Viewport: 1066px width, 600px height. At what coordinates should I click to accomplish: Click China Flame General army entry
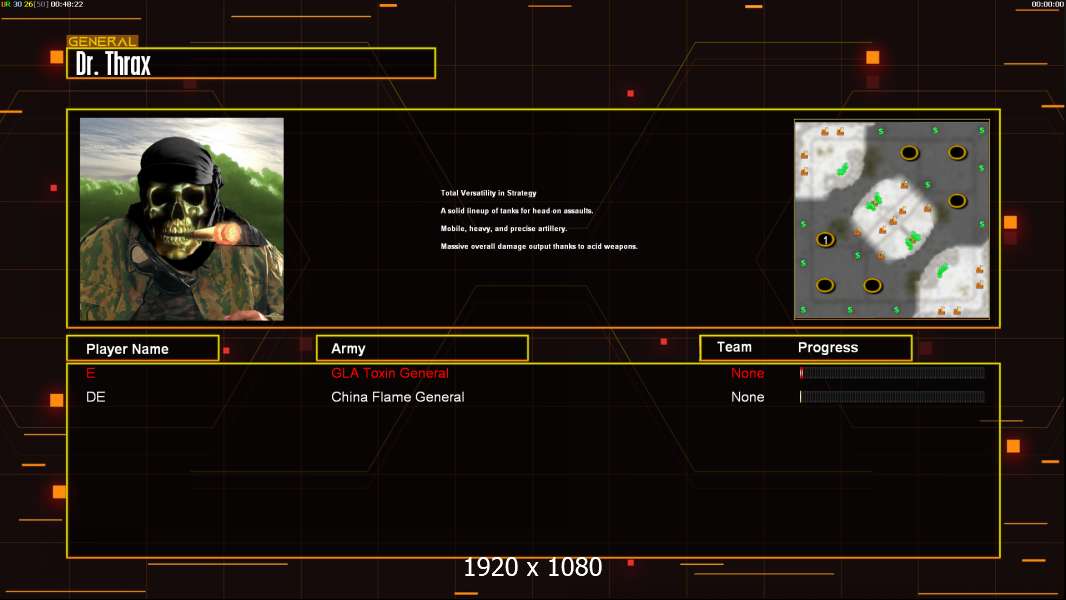coord(398,397)
